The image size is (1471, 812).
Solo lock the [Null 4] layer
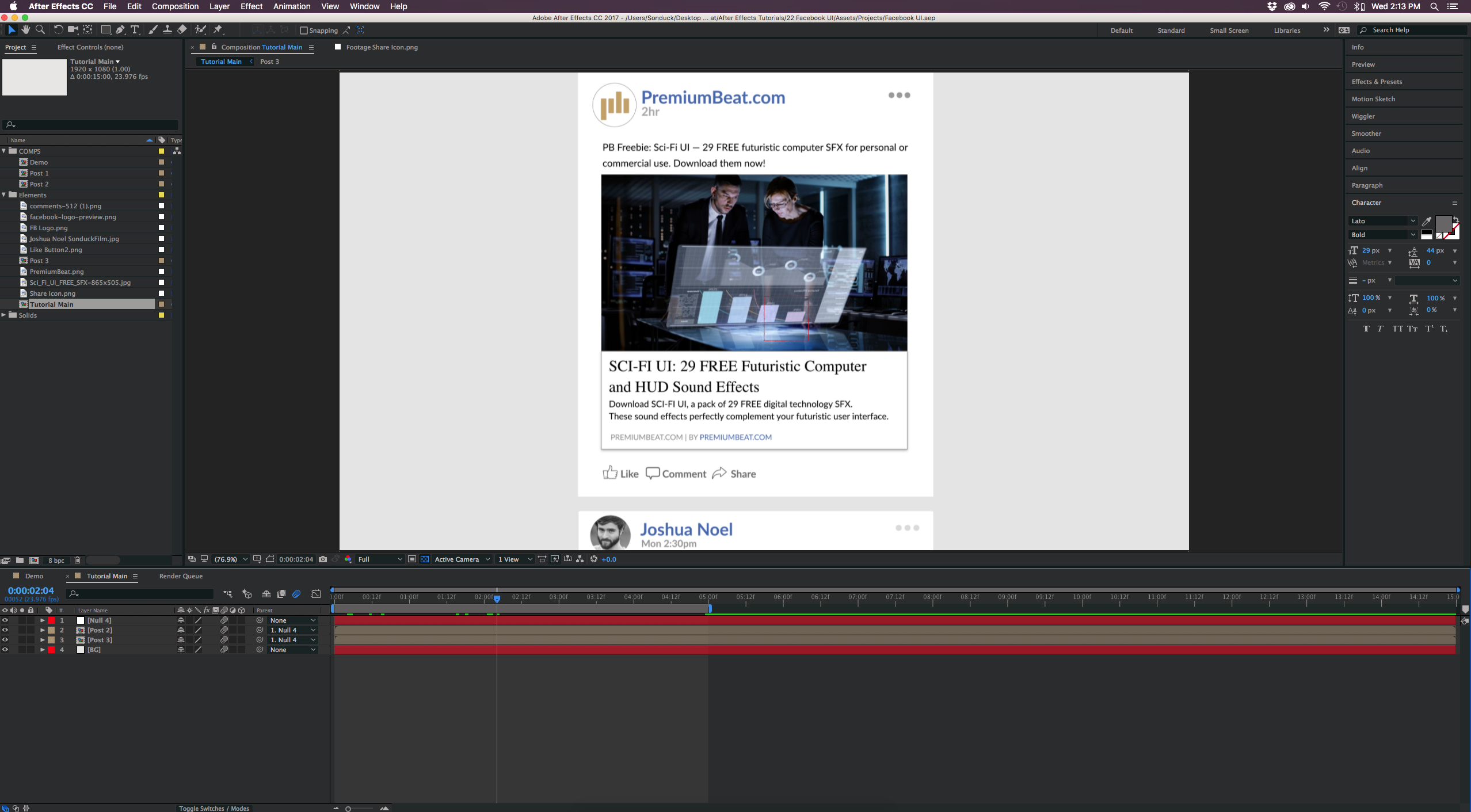31,620
